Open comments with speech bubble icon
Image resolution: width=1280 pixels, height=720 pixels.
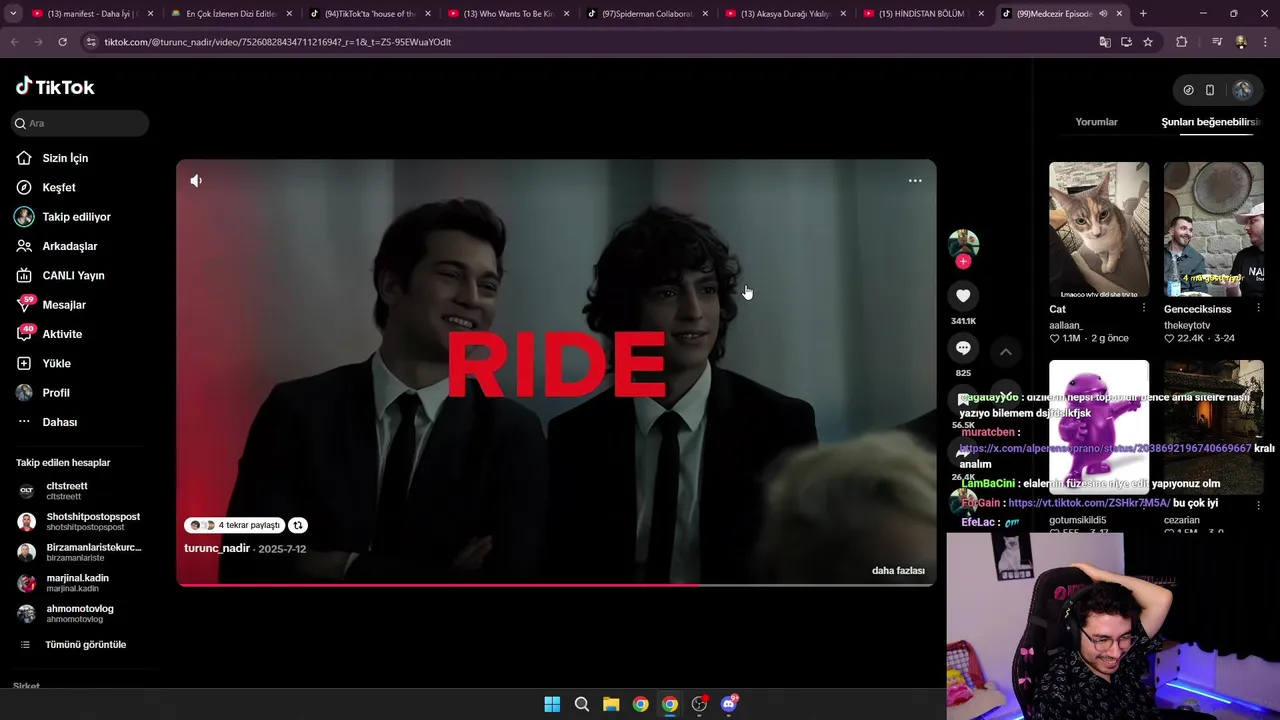click(963, 348)
